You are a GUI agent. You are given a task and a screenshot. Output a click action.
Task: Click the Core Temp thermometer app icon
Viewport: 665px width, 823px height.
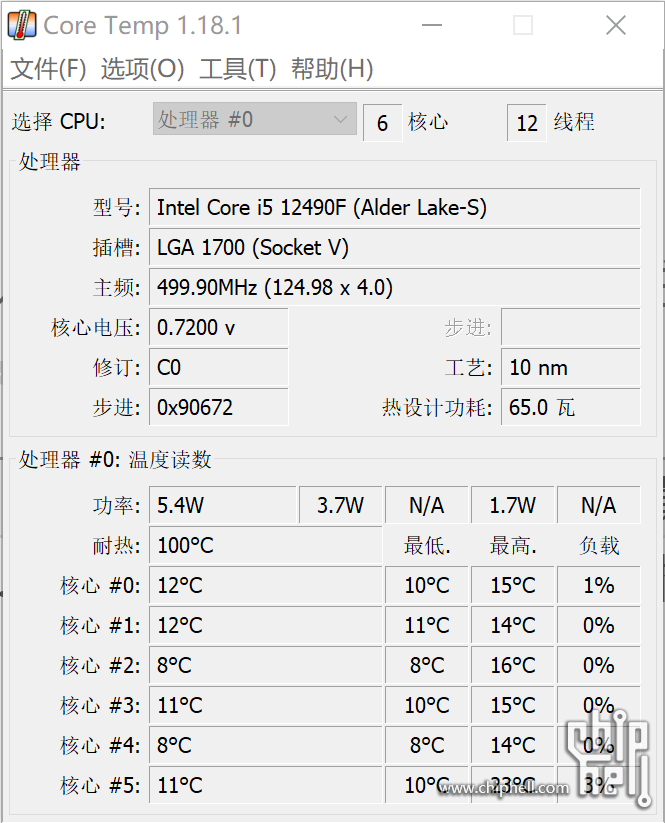click(x=22, y=25)
